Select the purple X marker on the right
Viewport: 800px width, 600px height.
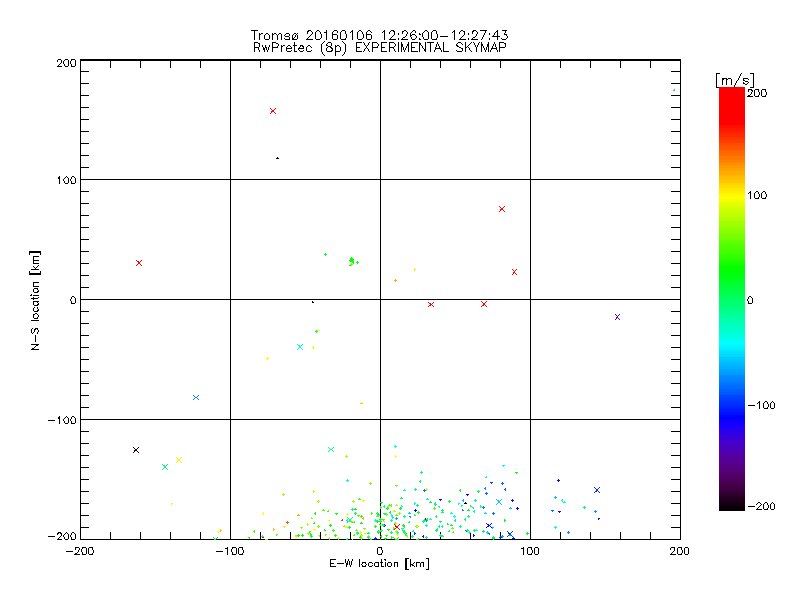tap(617, 317)
